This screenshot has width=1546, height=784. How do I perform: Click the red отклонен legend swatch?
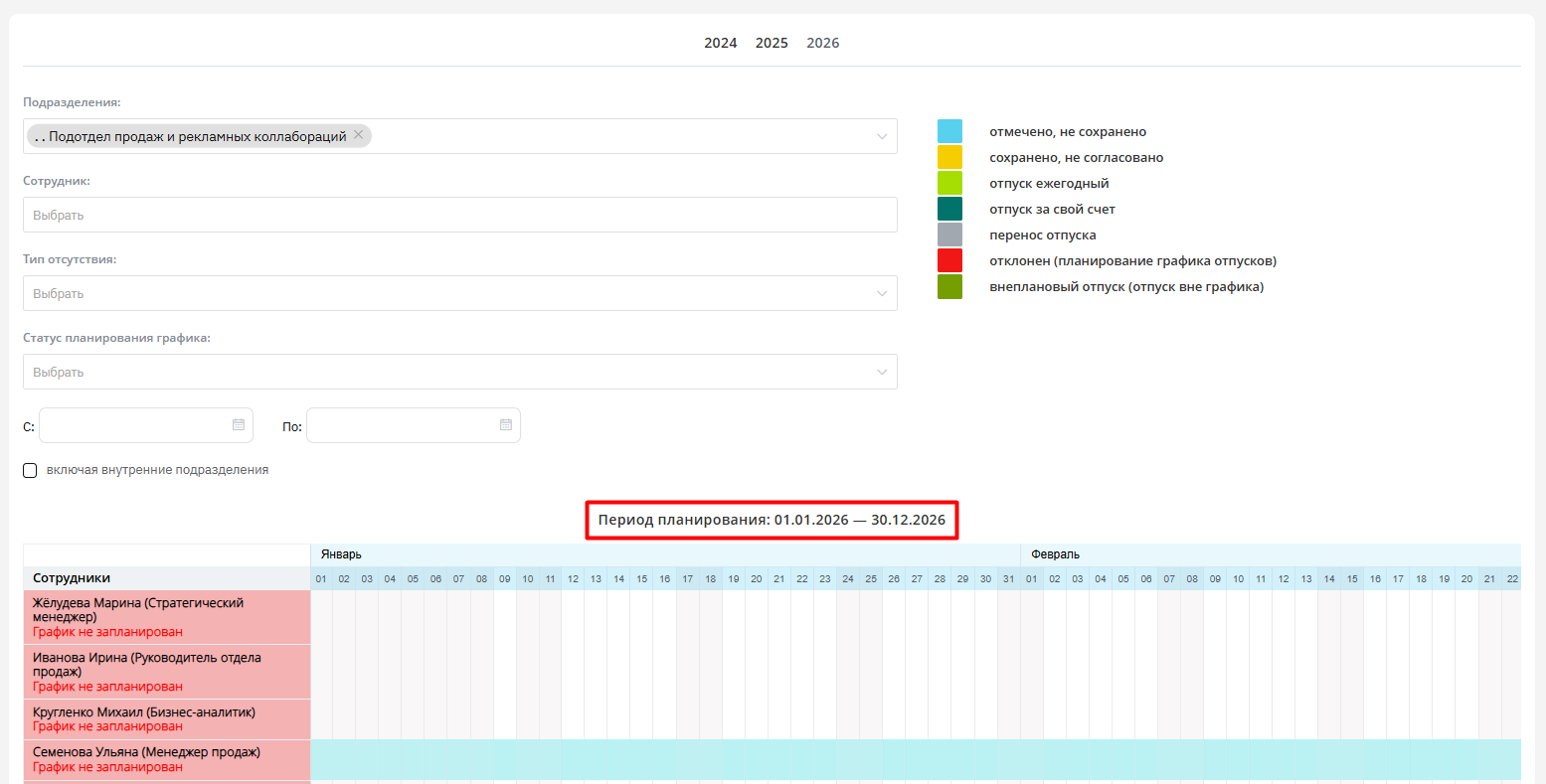coord(949,261)
